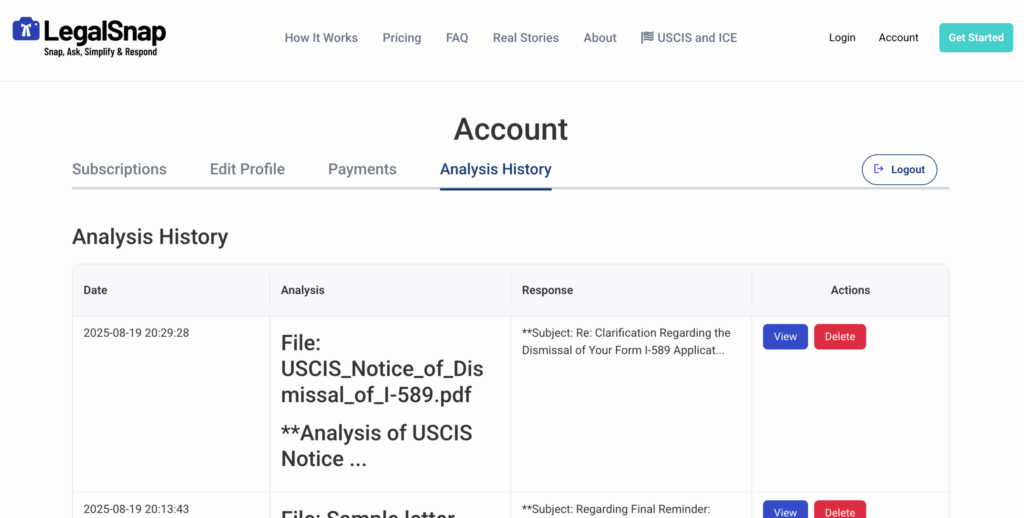Click the Account link in header
Viewport: 1024px width, 518px height.
click(899, 38)
